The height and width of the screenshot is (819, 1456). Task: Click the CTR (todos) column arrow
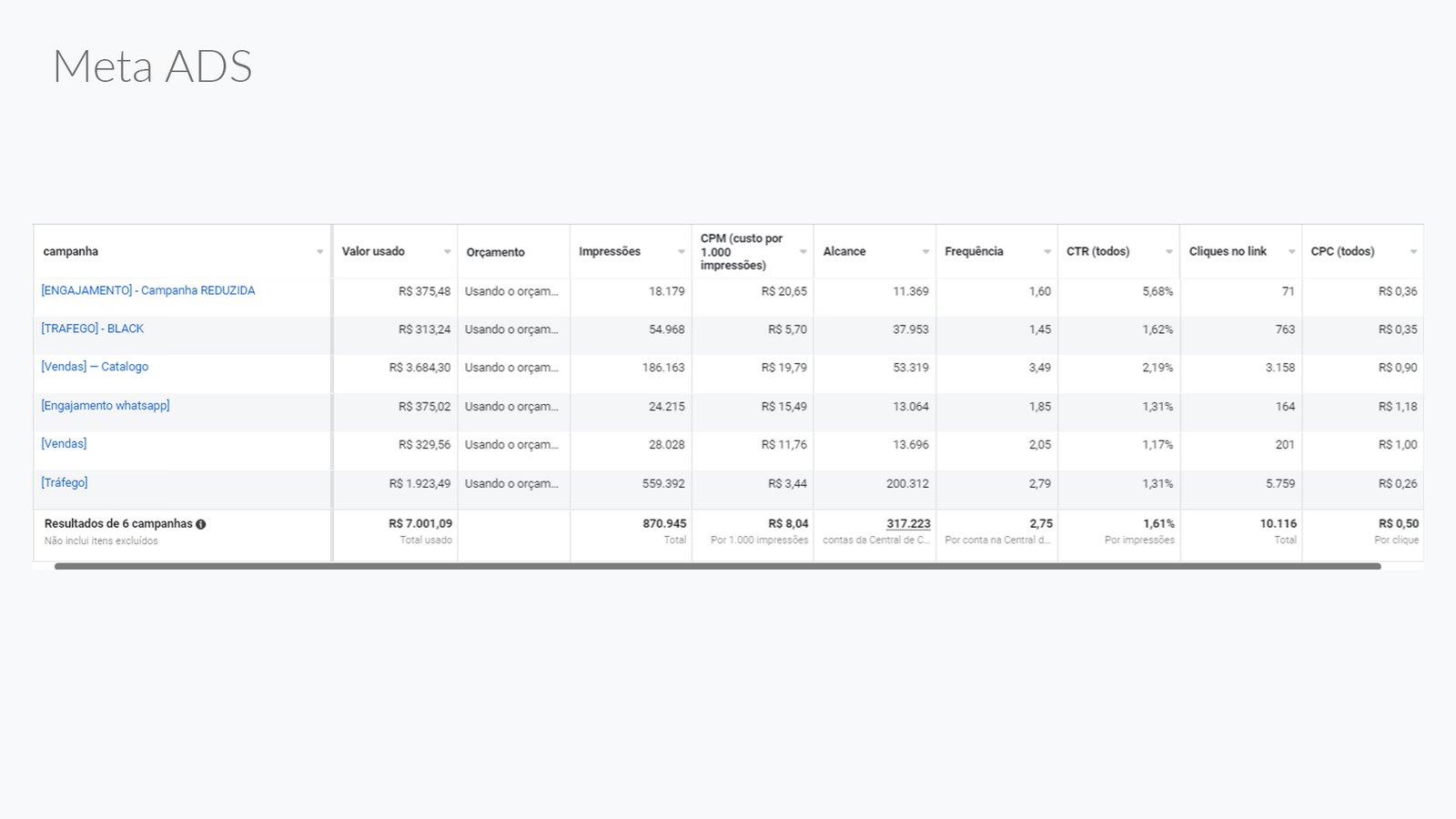(1169, 252)
